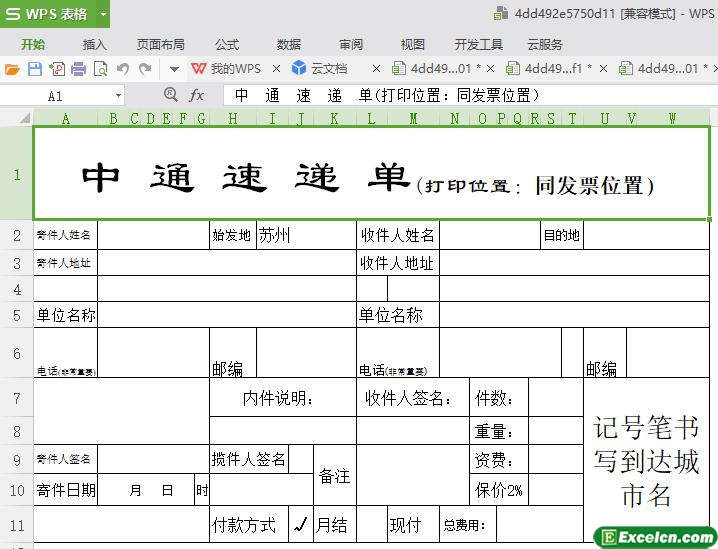Close the 云文档 tab
The width and height of the screenshot is (718, 549).
click(376, 69)
